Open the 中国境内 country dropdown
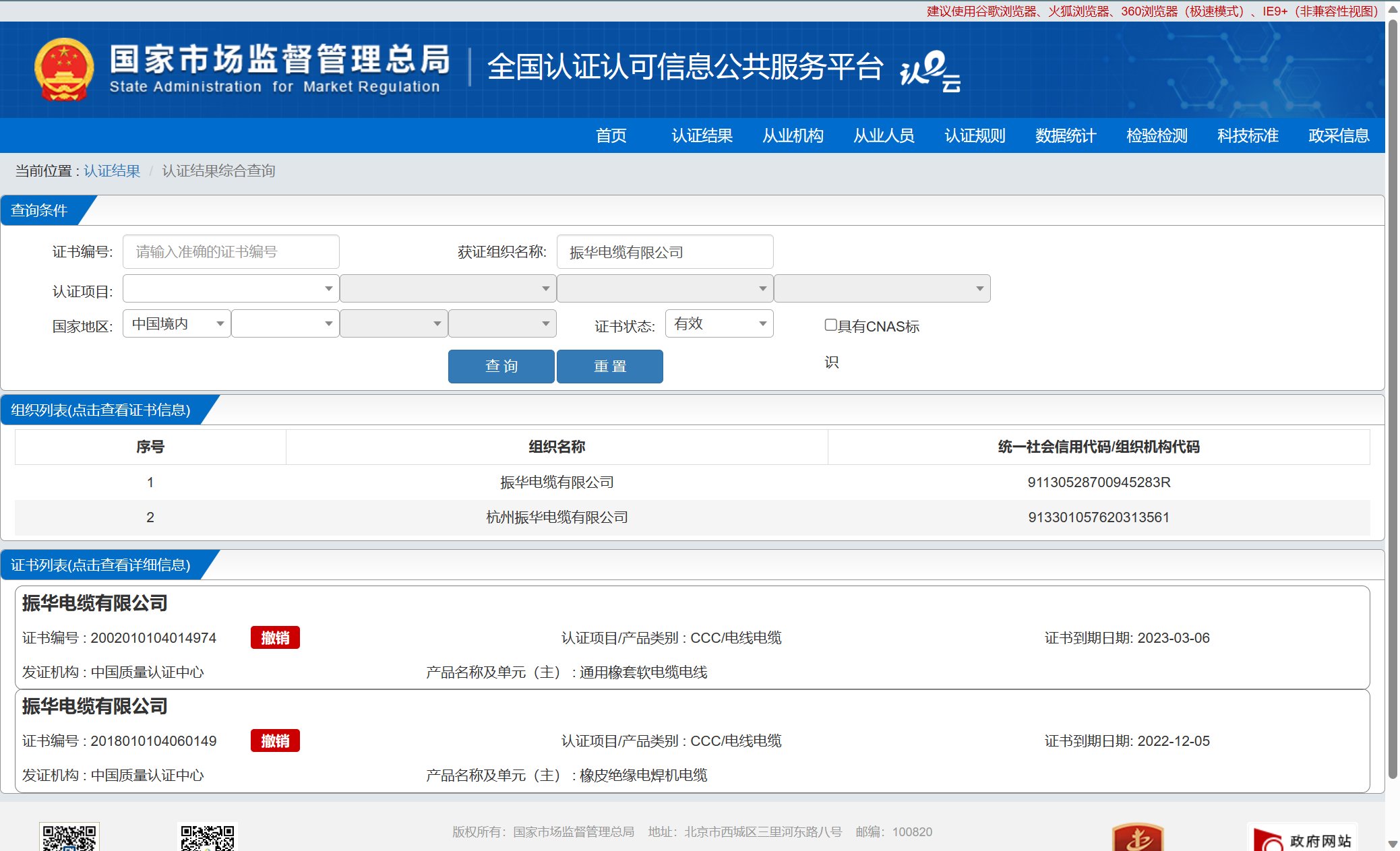 point(177,323)
